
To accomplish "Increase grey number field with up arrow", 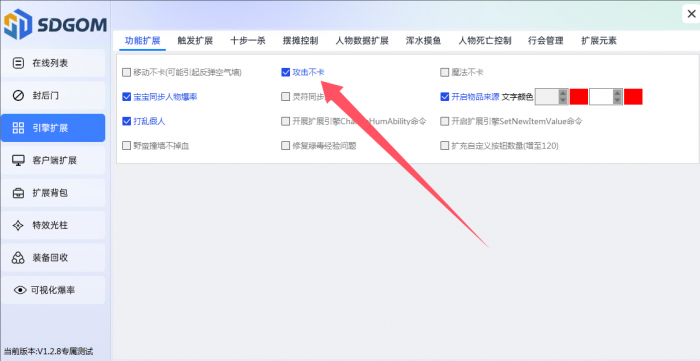I will [x=563, y=93].
